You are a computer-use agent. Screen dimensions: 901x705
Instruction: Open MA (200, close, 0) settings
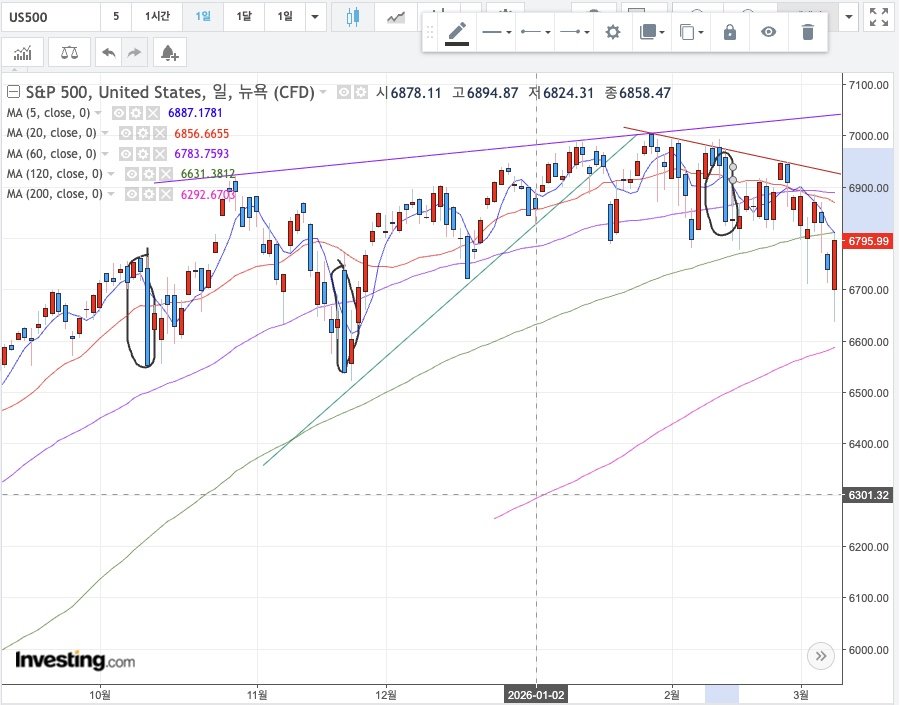[x=149, y=194]
